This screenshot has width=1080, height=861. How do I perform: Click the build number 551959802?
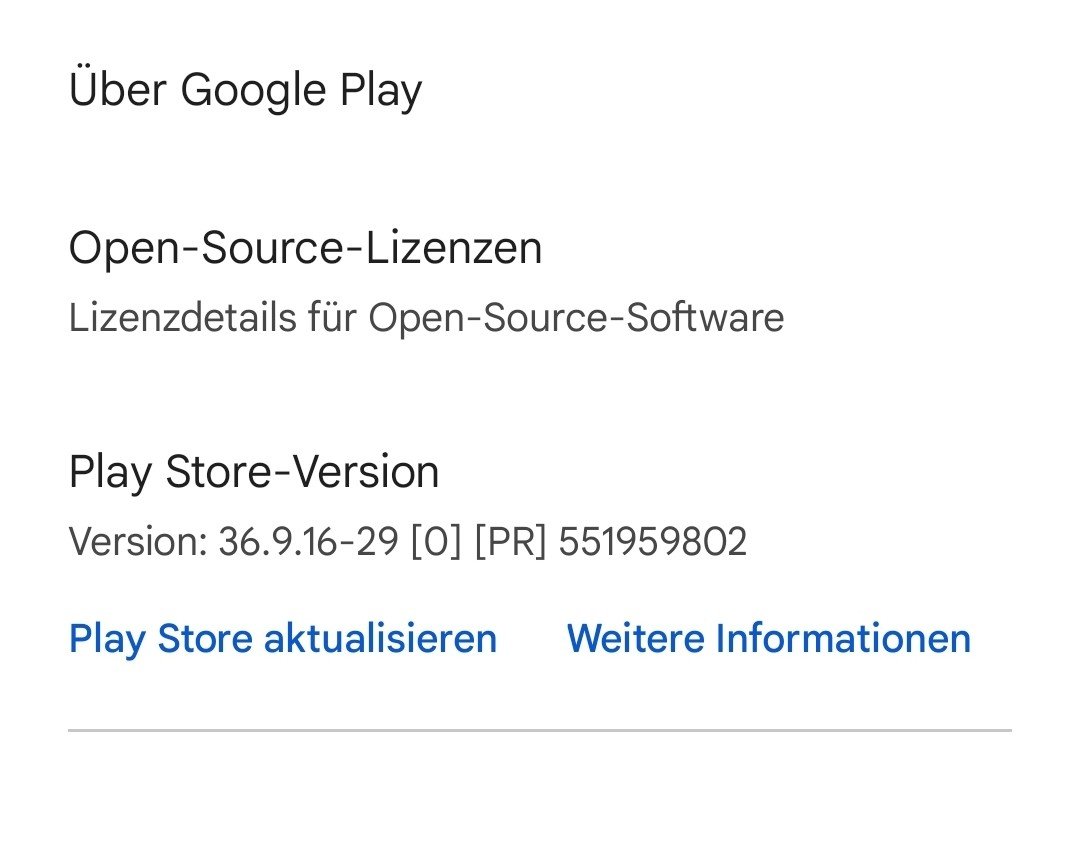[x=652, y=542]
